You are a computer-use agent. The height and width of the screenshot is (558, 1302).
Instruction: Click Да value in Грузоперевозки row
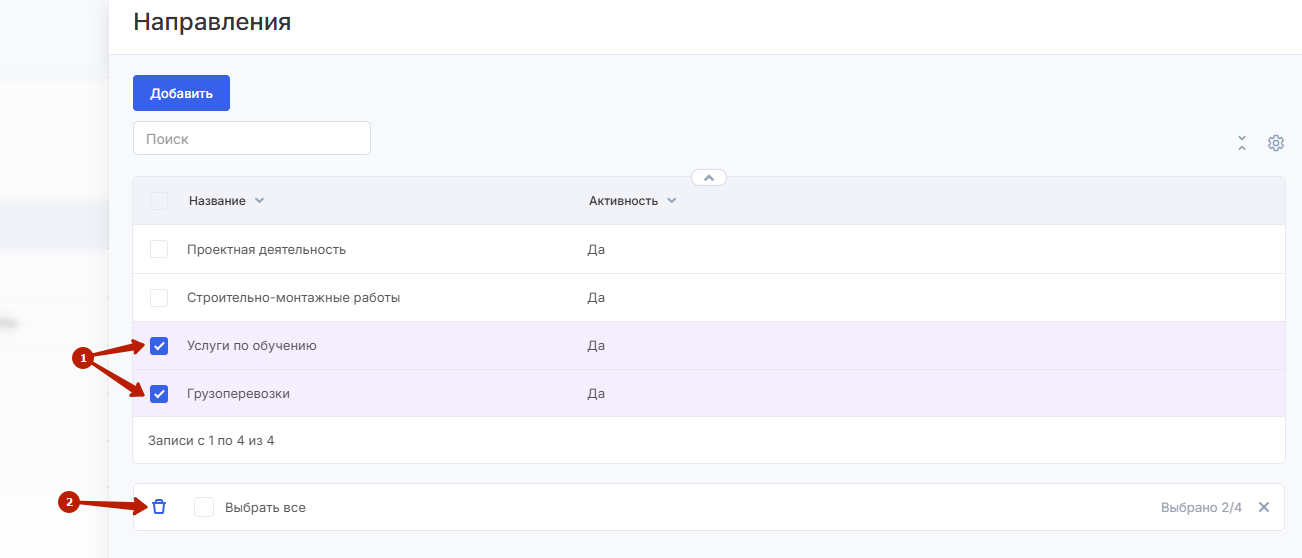(596, 394)
